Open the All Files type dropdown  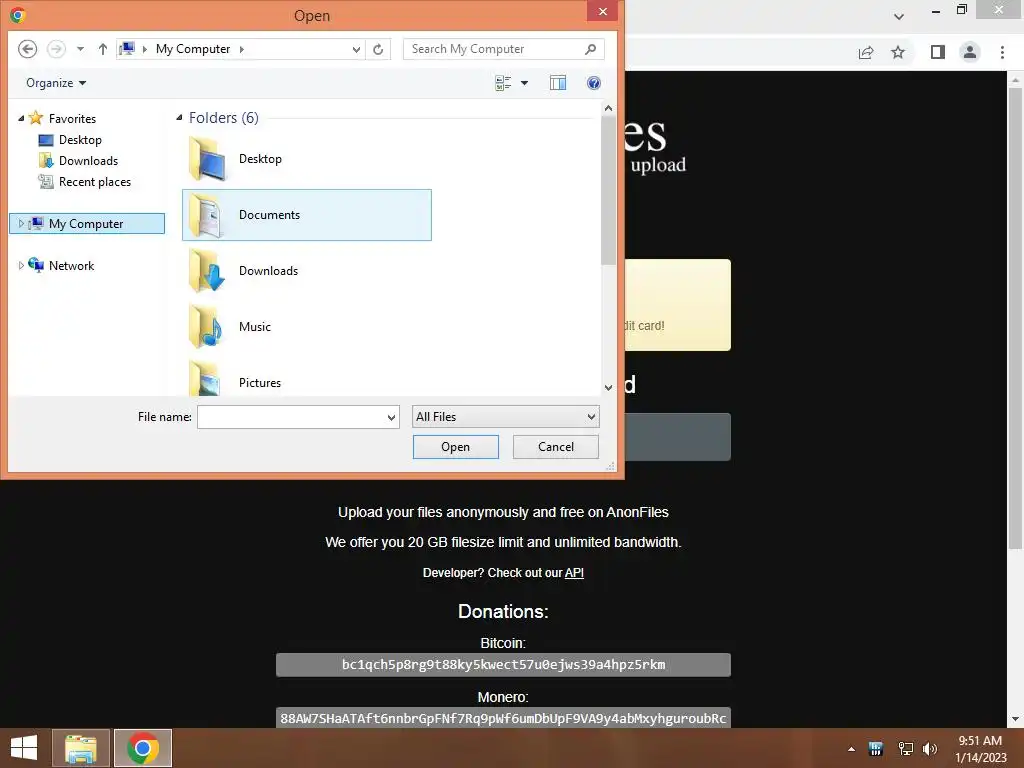pos(505,417)
